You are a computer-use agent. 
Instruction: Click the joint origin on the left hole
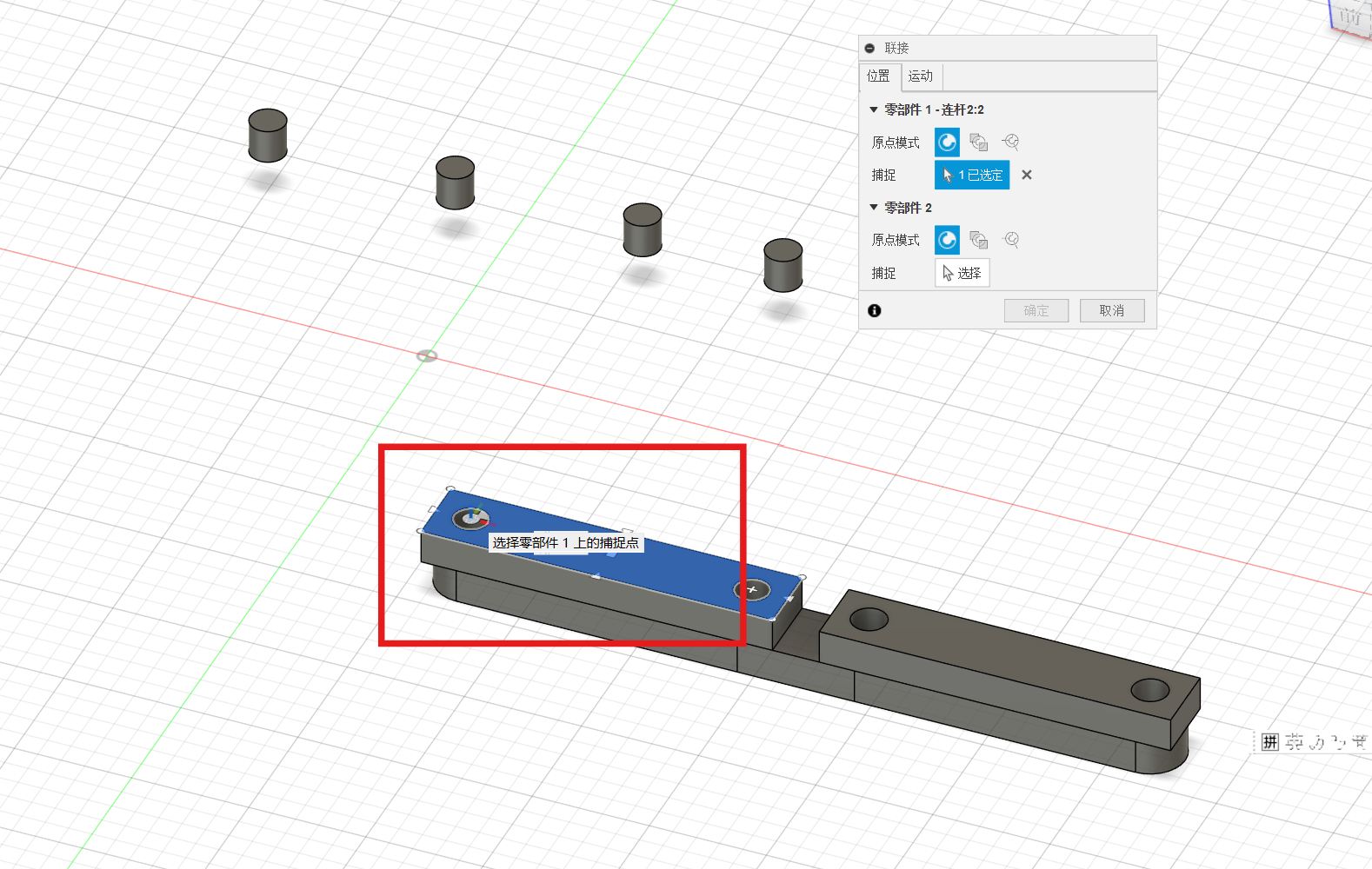tap(470, 519)
